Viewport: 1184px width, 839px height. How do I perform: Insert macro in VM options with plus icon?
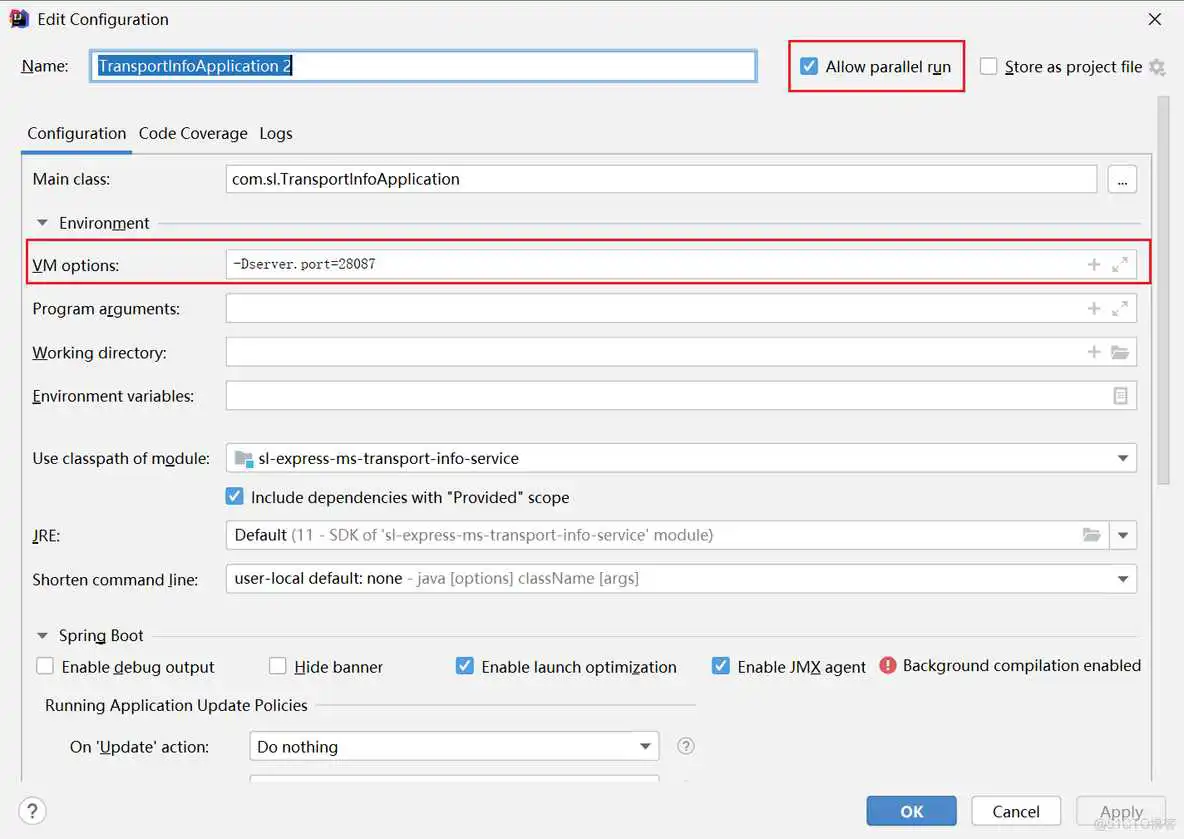pyautogui.click(x=1094, y=265)
